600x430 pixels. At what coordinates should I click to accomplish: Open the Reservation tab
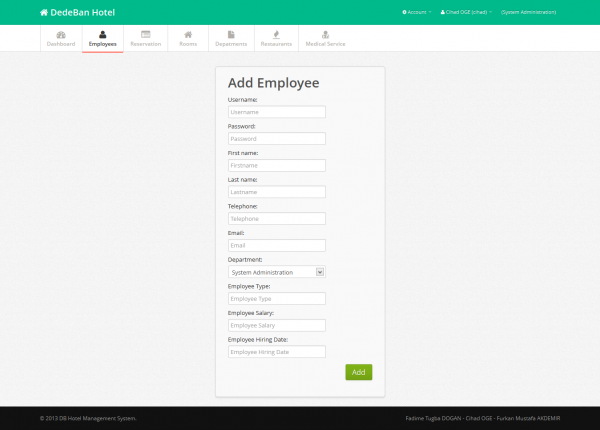(x=145, y=39)
